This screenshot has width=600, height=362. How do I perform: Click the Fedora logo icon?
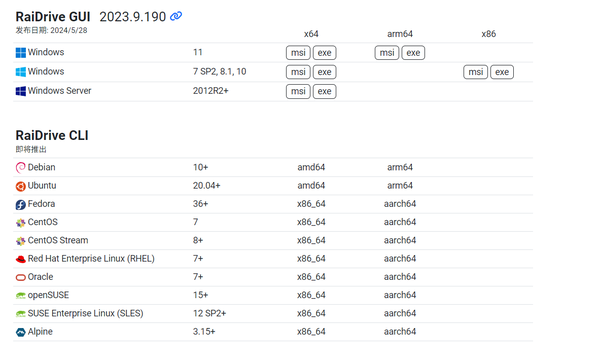21,204
